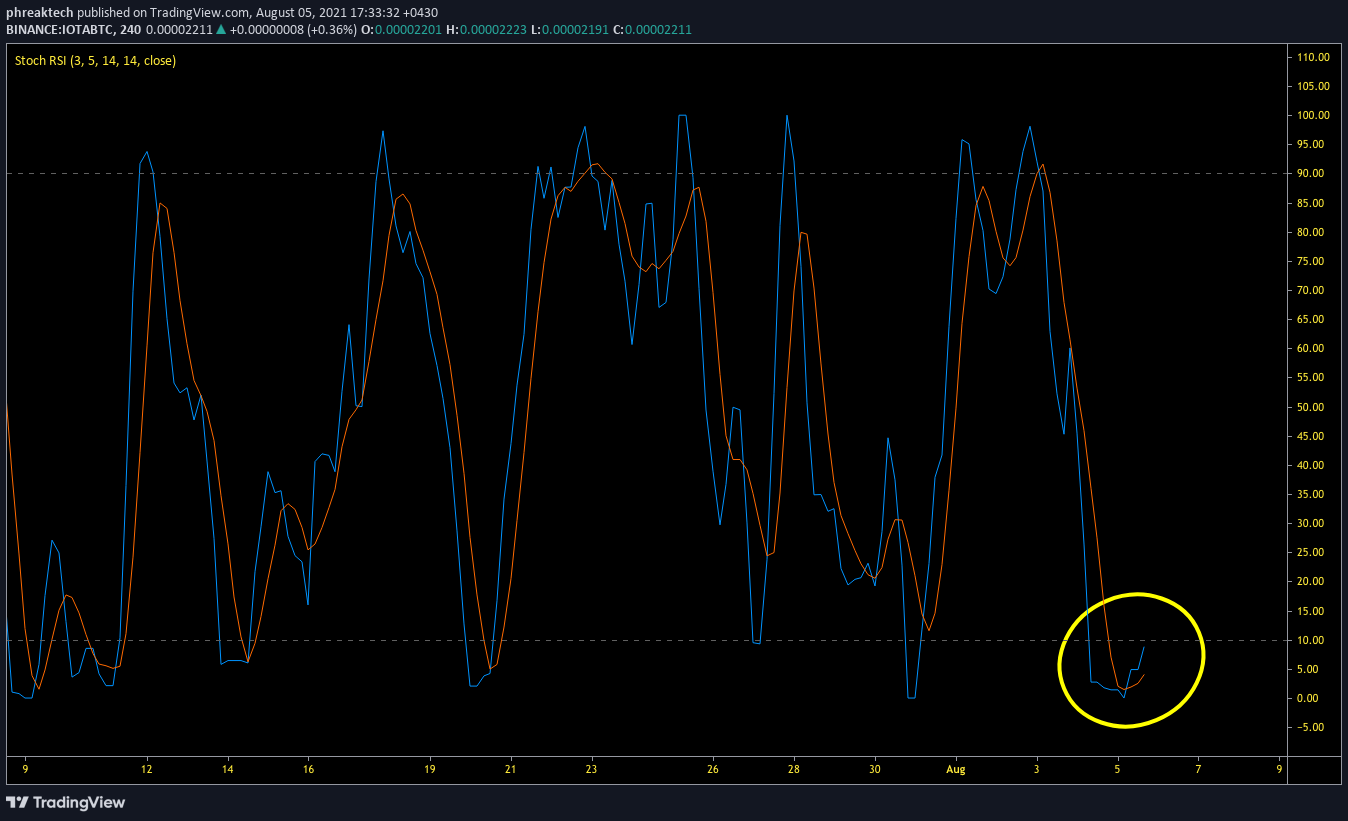The height and width of the screenshot is (821, 1348).
Task: Click the 16 date label on time axis
Action: 308,770
